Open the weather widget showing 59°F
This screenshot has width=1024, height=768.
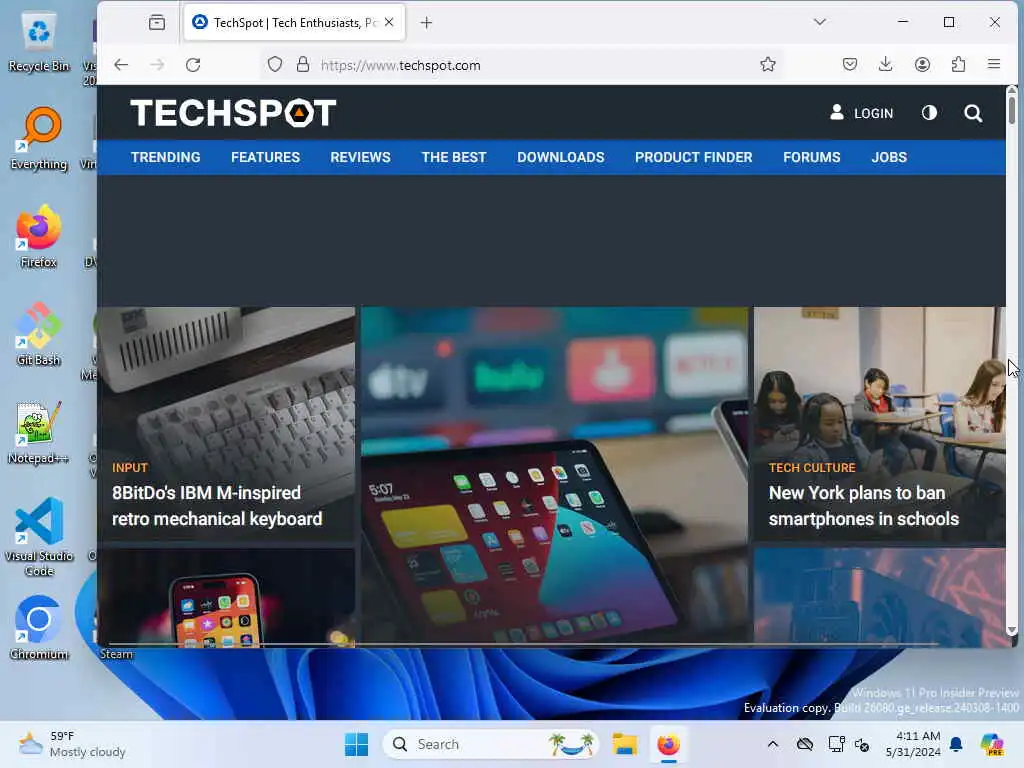[72, 744]
